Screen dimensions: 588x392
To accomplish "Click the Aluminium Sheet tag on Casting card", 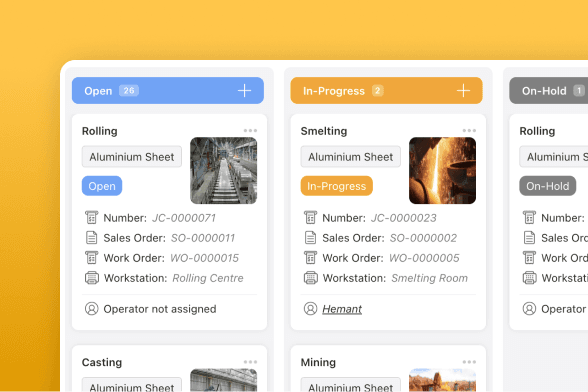I will pyautogui.click(x=132, y=385).
